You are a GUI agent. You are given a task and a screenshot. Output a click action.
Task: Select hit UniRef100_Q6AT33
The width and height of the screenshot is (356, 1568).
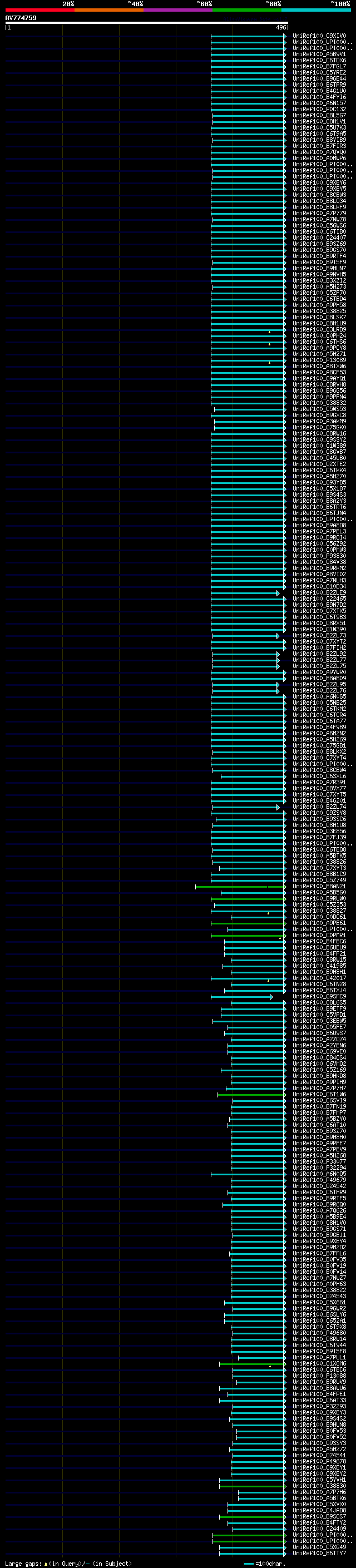(x=319, y=1401)
